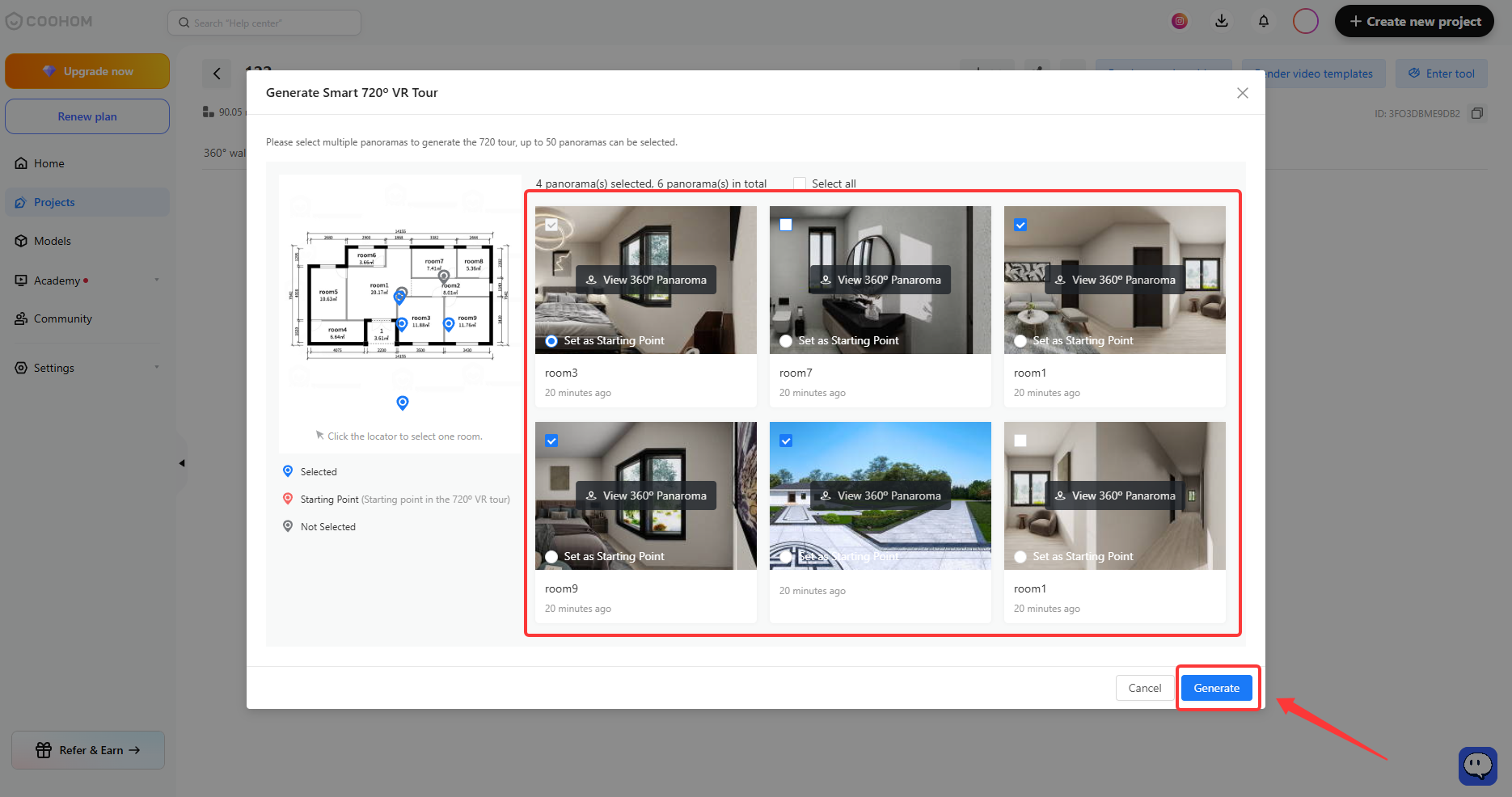The width and height of the screenshot is (1512, 797).
Task: Set living-room room1 as Starting Point
Action: (x=1020, y=341)
